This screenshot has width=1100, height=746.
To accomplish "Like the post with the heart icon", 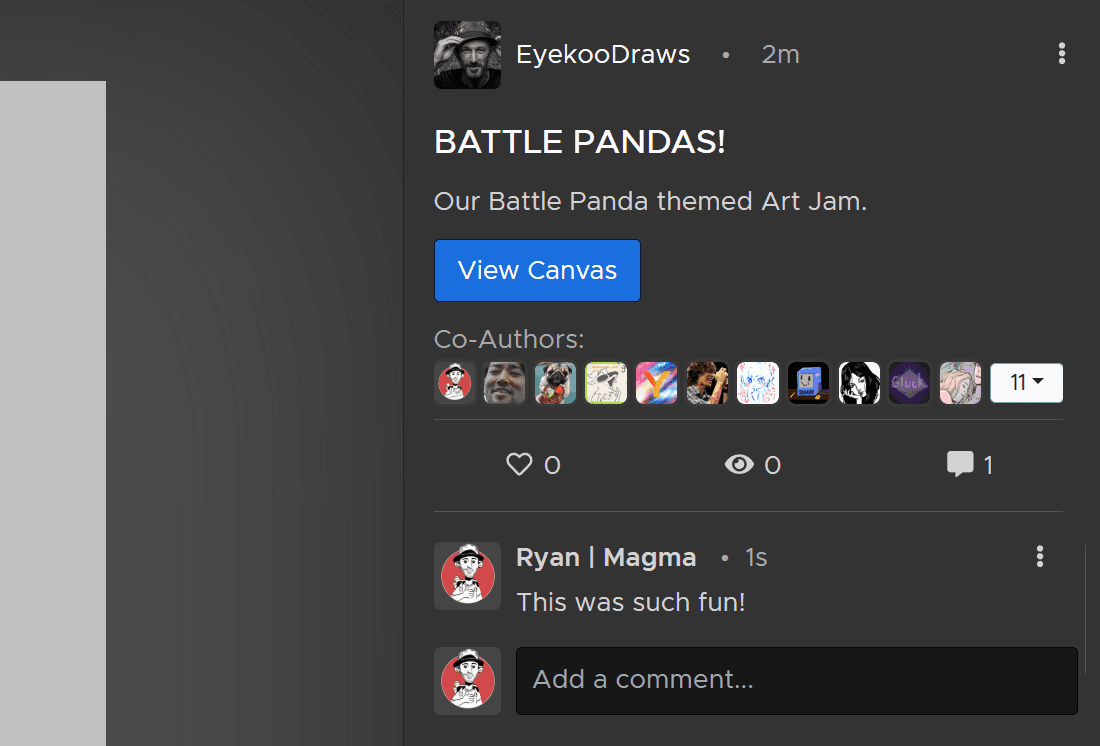I will pyautogui.click(x=519, y=465).
